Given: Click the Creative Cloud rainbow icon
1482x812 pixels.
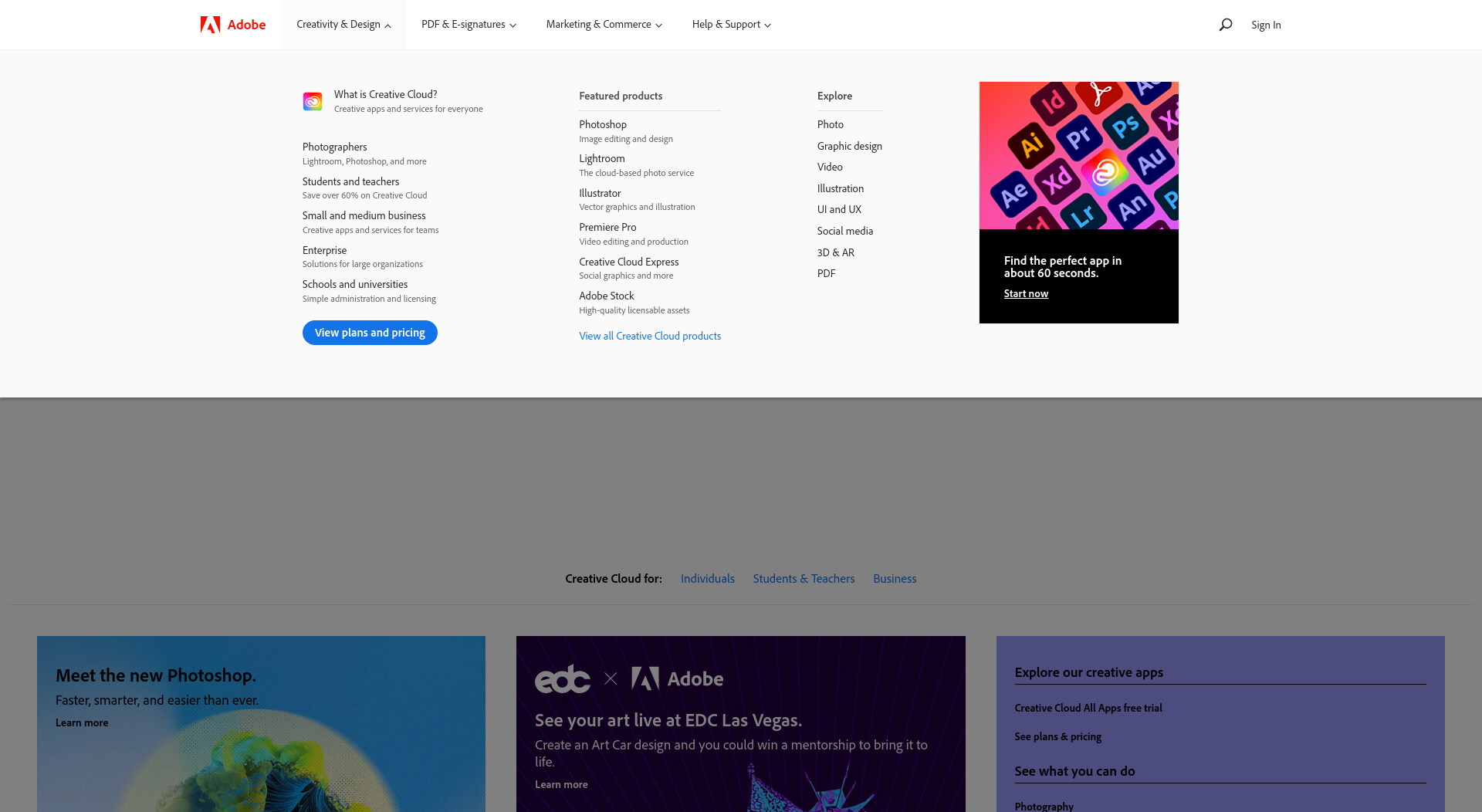Looking at the screenshot, I should (313, 101).
